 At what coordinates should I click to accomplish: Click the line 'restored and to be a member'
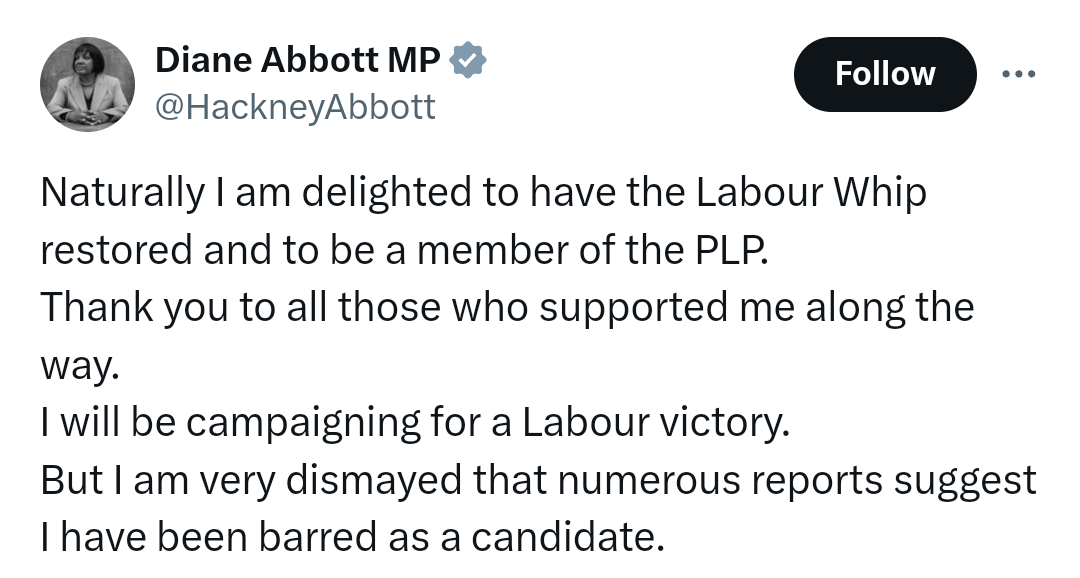(x=404, y=249)
